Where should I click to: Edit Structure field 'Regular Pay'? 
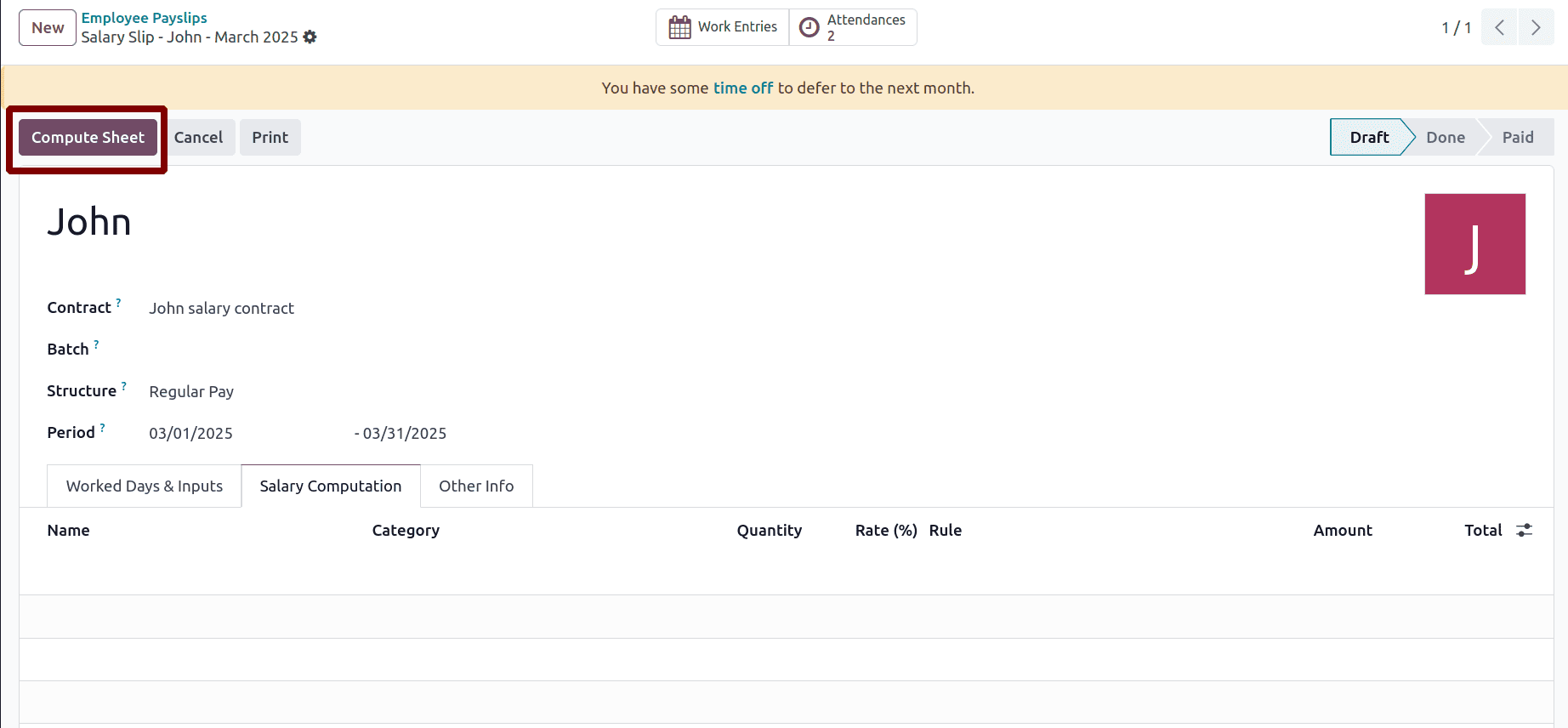click(x=191, y=391)
